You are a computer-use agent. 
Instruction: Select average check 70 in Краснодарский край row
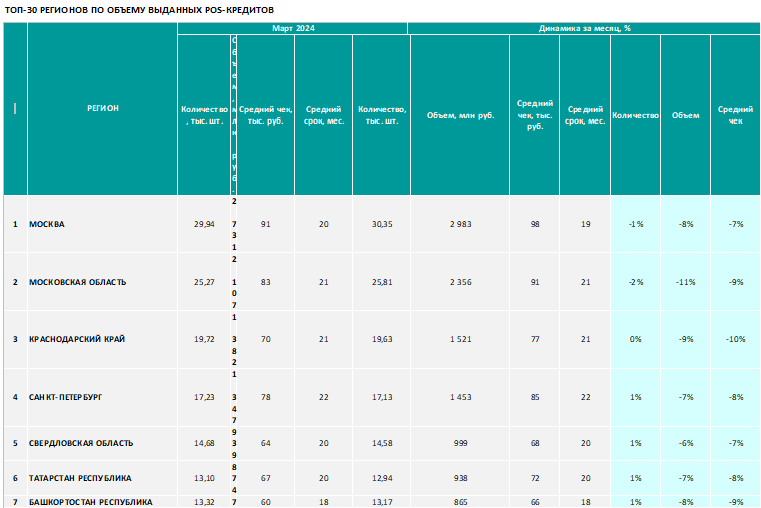coord(265,339)
